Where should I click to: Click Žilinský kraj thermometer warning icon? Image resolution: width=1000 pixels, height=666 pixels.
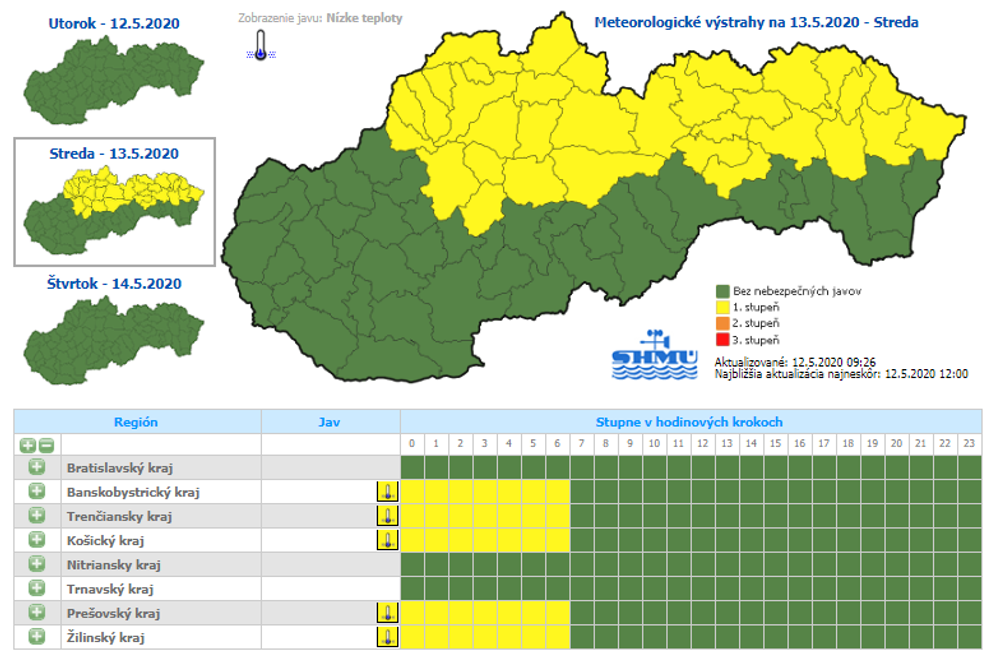[387, 637]
